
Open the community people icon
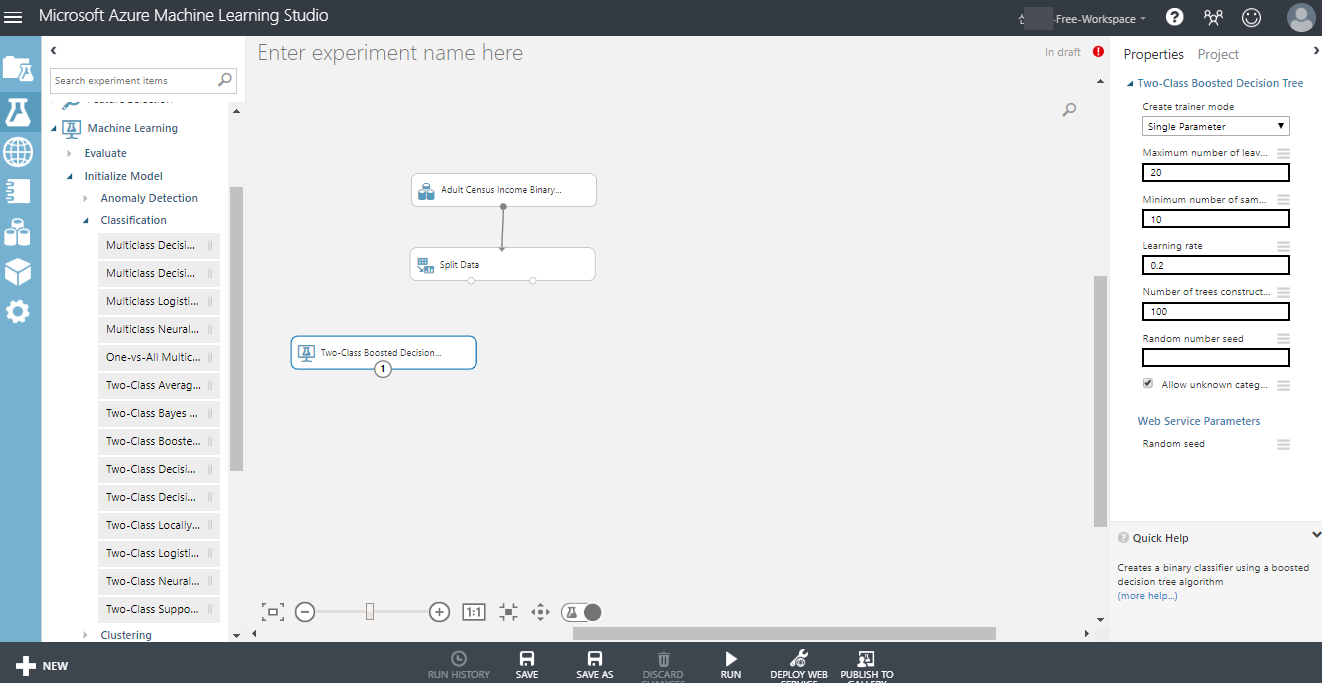(x=1213, y=17)
